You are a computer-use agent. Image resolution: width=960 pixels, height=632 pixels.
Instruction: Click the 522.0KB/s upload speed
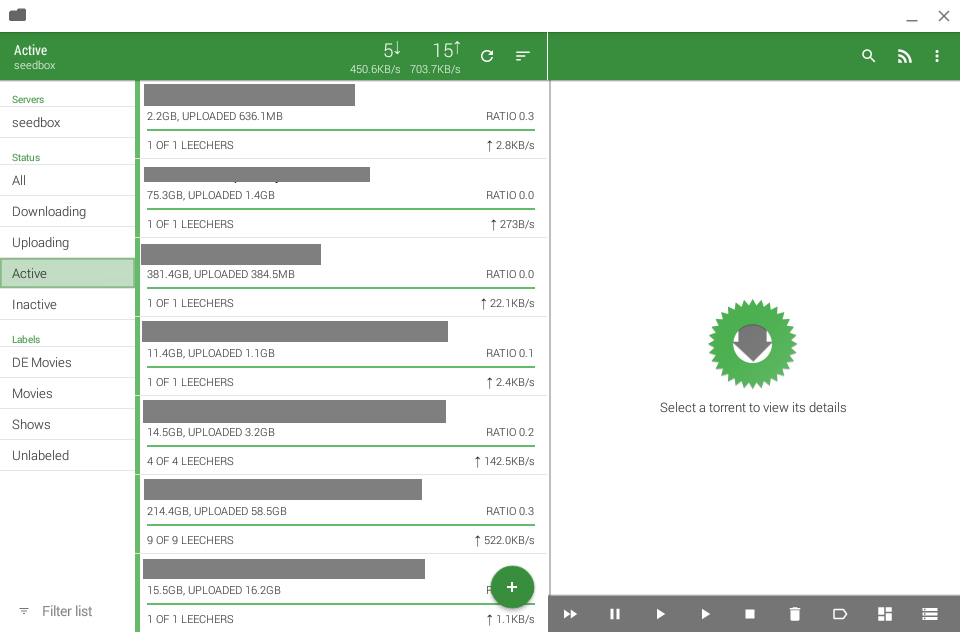[504, 540]
